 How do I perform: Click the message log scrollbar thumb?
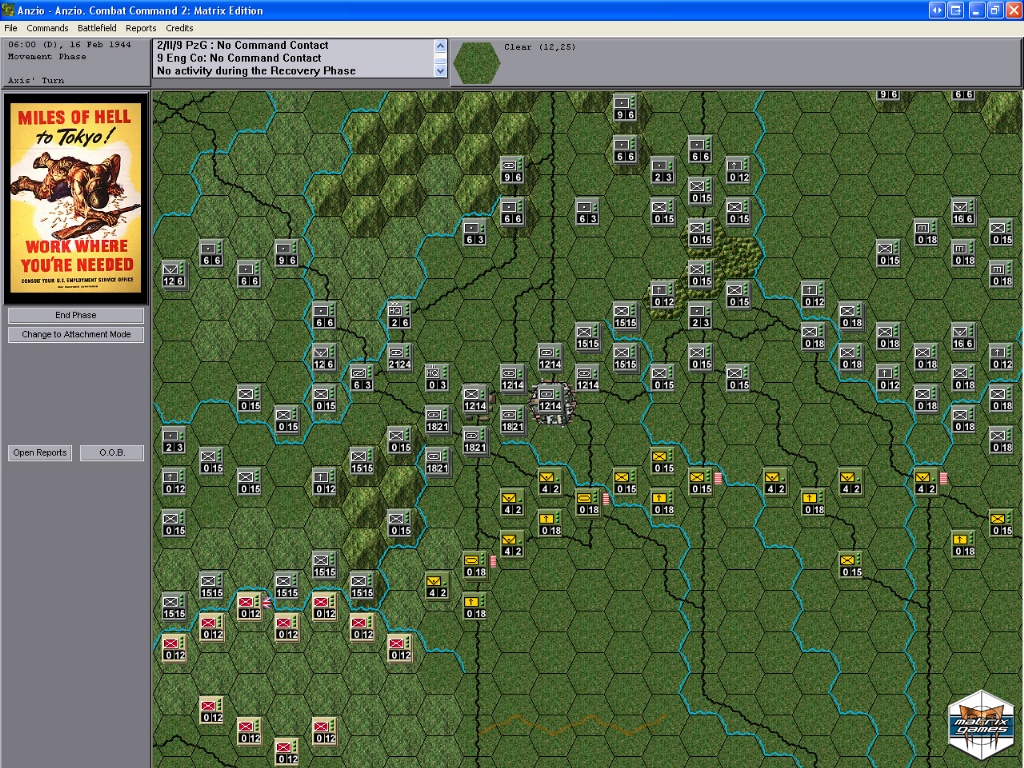pos(441,58)
